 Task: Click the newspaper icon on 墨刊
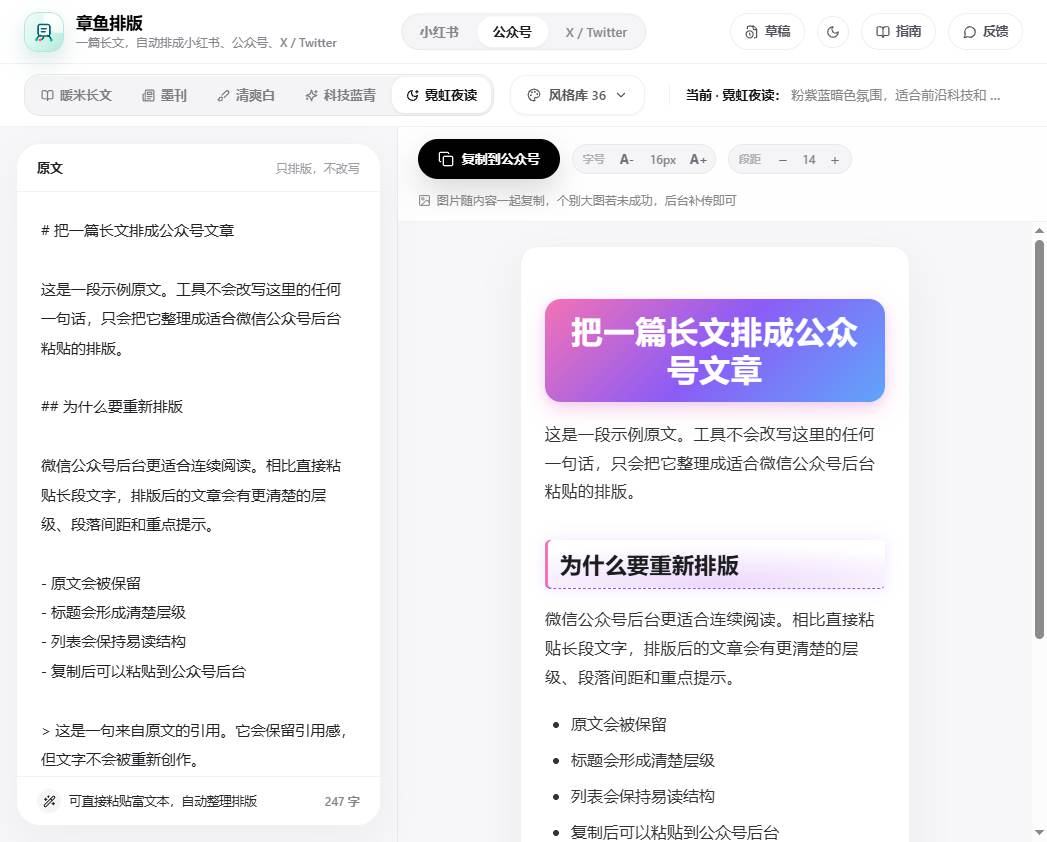(148, 95)
